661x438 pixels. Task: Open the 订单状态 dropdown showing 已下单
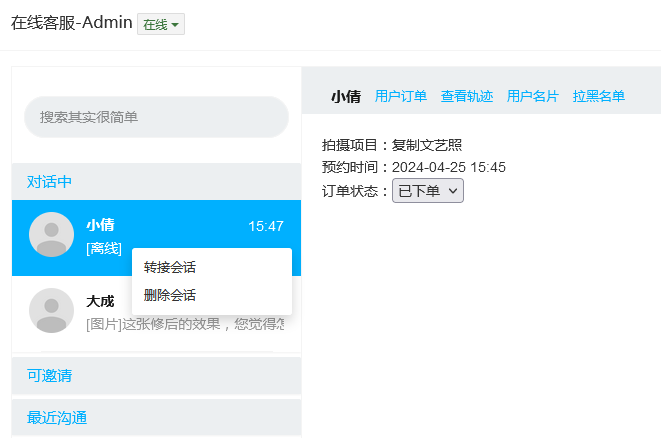pyautogui.click(x=427, y=191)
